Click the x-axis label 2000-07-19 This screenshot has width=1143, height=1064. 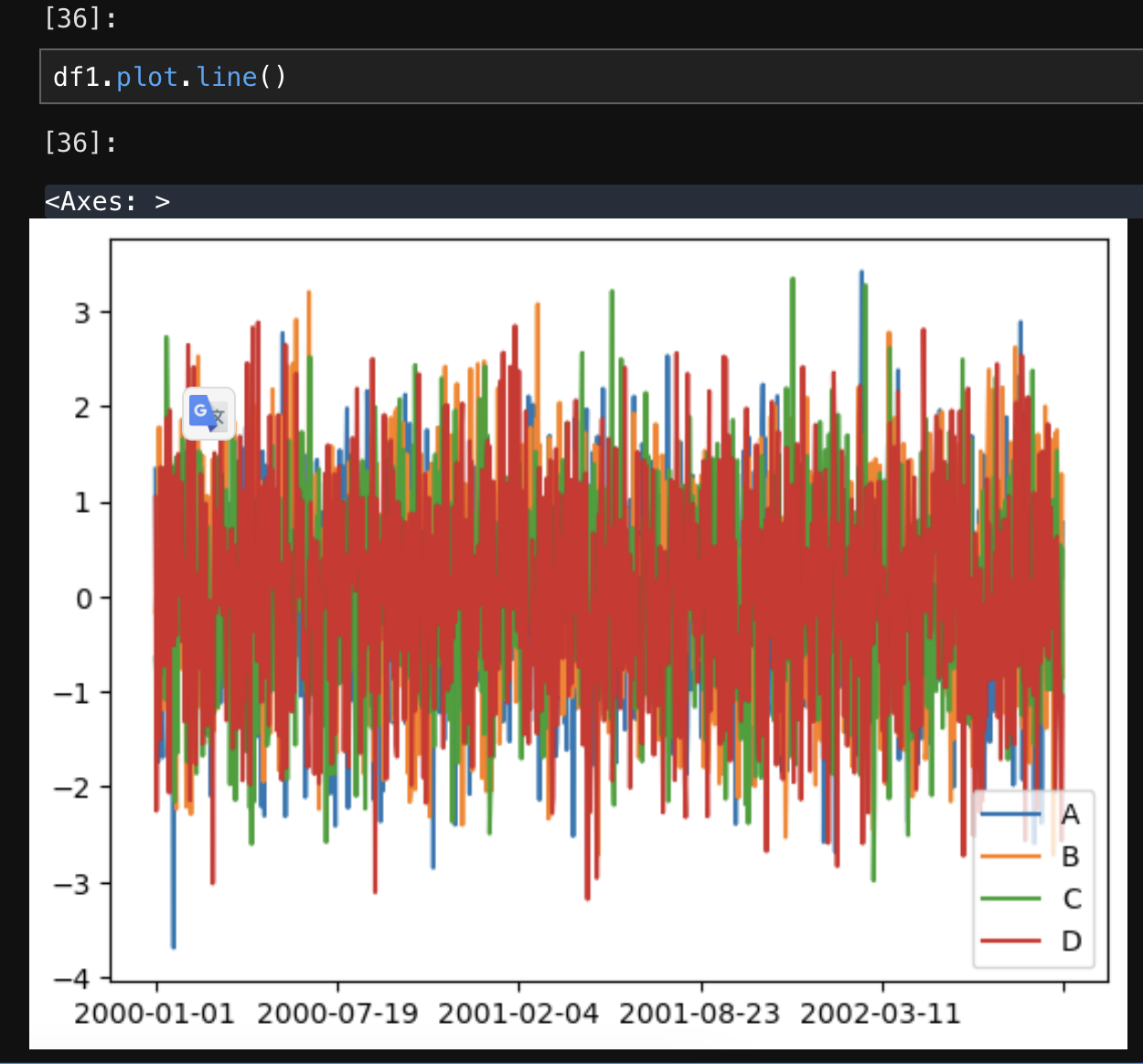click(x=336, y=1014)
